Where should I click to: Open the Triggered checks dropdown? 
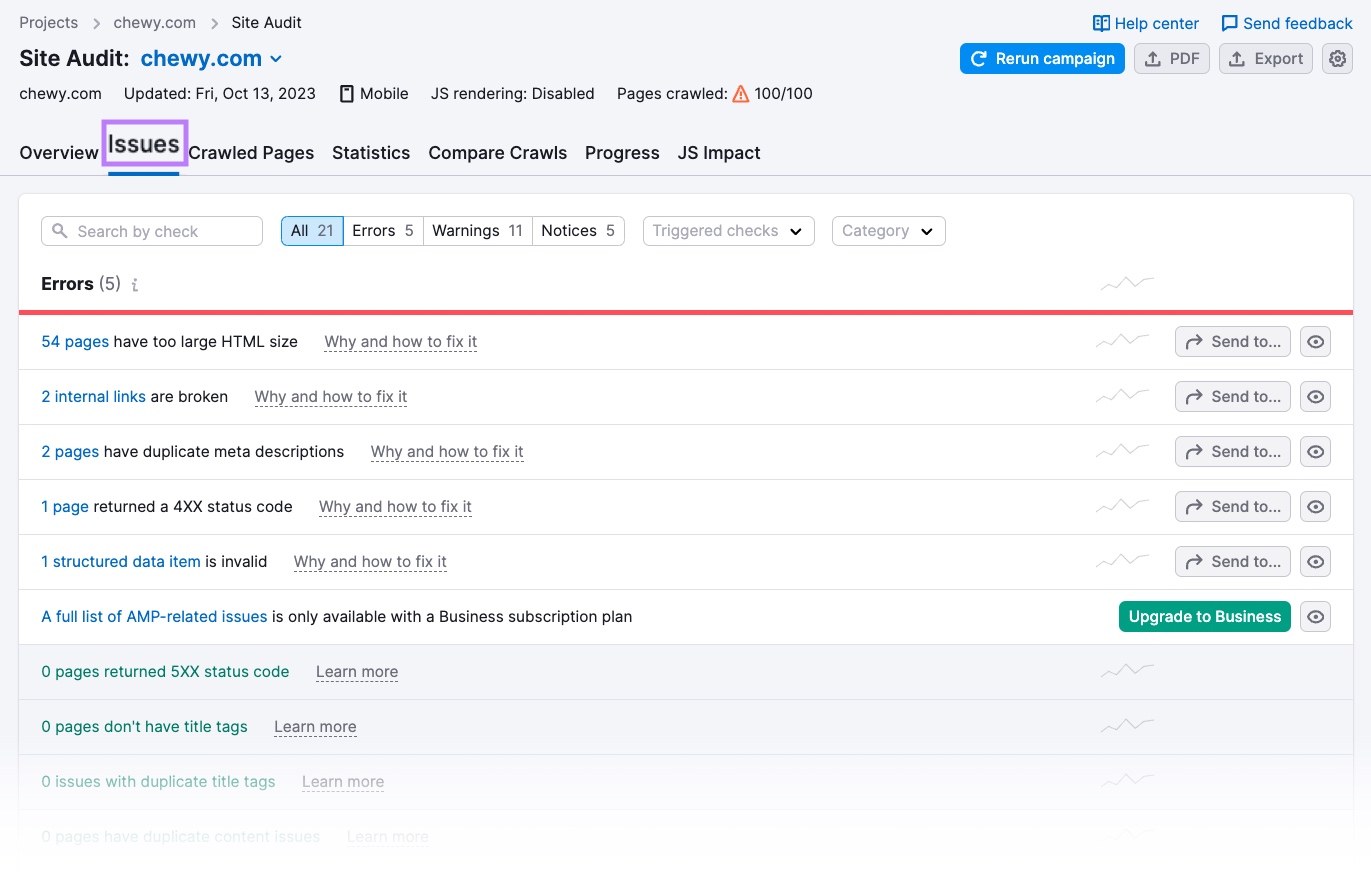[728, 231]
